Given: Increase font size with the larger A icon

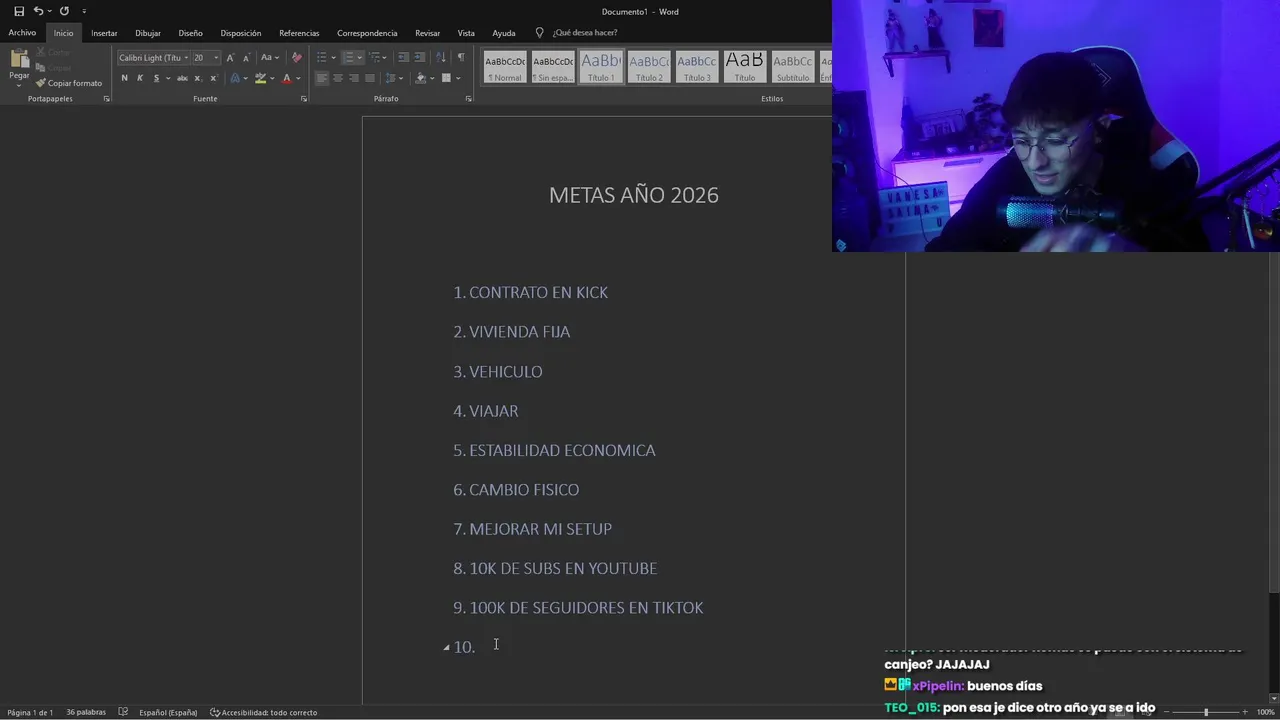Looking at the screenshot, I should point(230,58).
